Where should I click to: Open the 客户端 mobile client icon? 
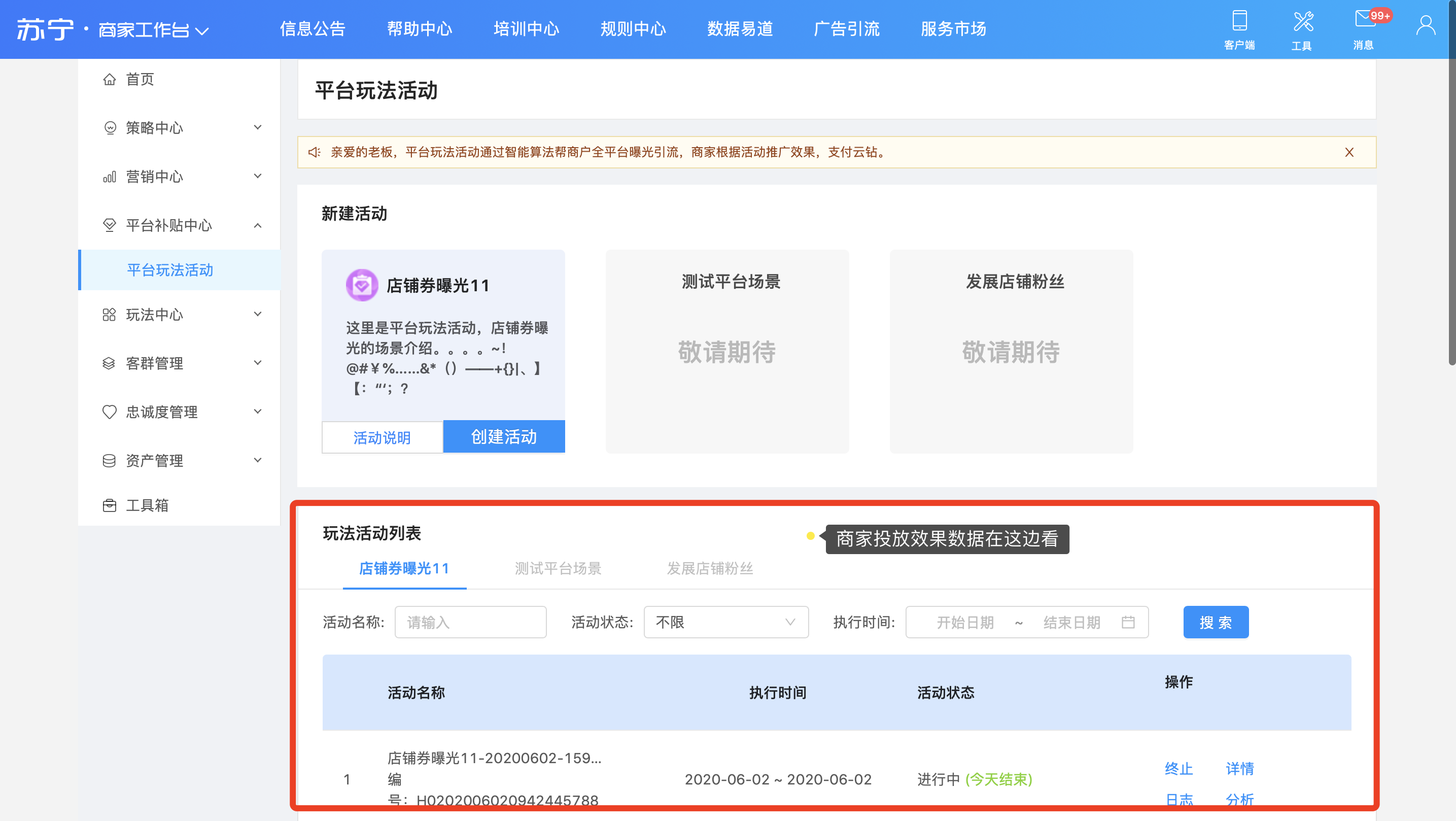coord(1239,20)
